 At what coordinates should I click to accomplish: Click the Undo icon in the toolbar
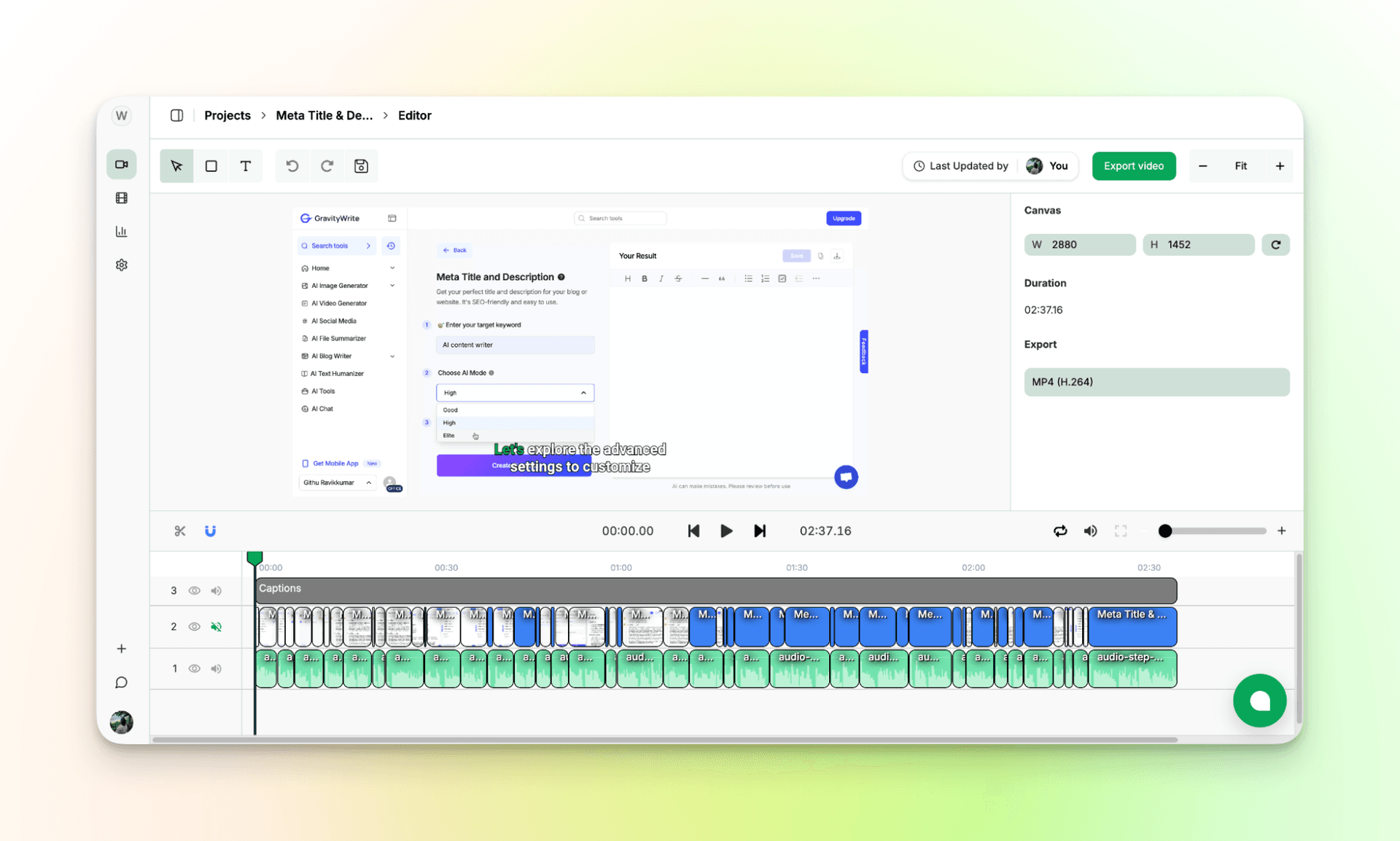click(292, 165)
